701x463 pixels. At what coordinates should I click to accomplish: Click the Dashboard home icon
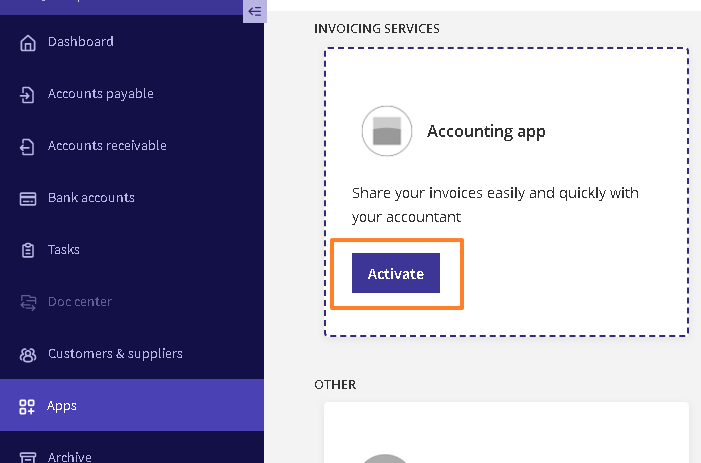[28, 42]
